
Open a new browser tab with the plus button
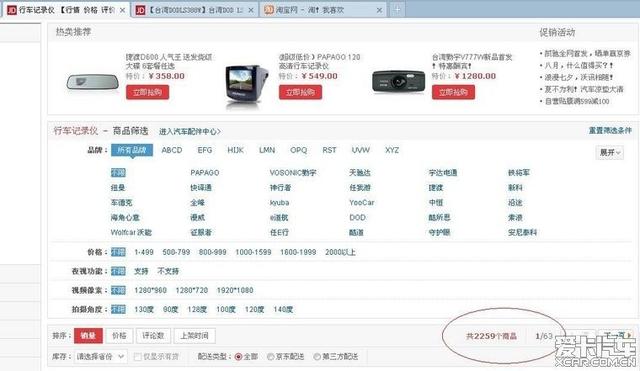[397, 9]
